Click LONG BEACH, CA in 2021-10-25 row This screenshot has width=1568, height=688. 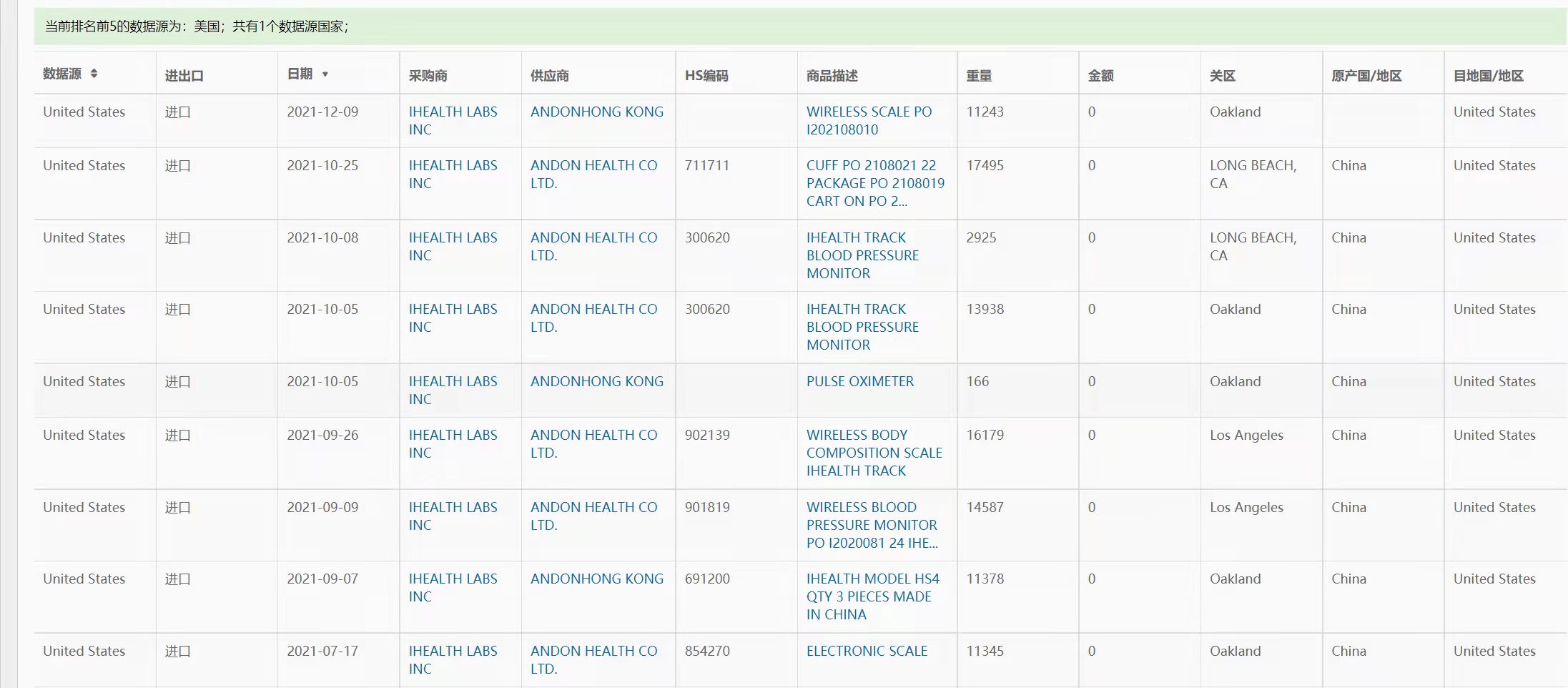(x=1253, y=175)
